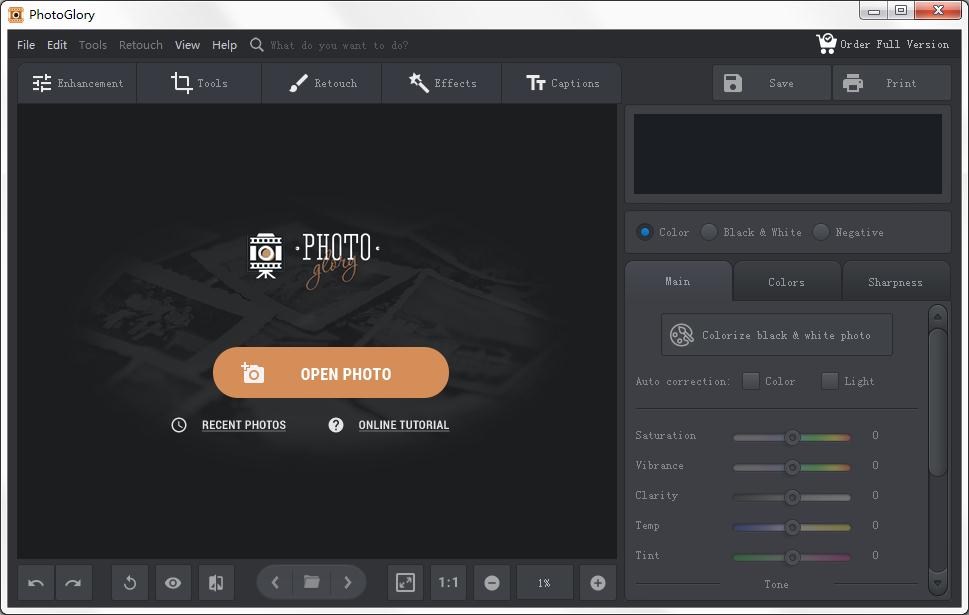Click the Clarity slider handle
The height and width of the screenshot is (615, 969).
[792, 497]
